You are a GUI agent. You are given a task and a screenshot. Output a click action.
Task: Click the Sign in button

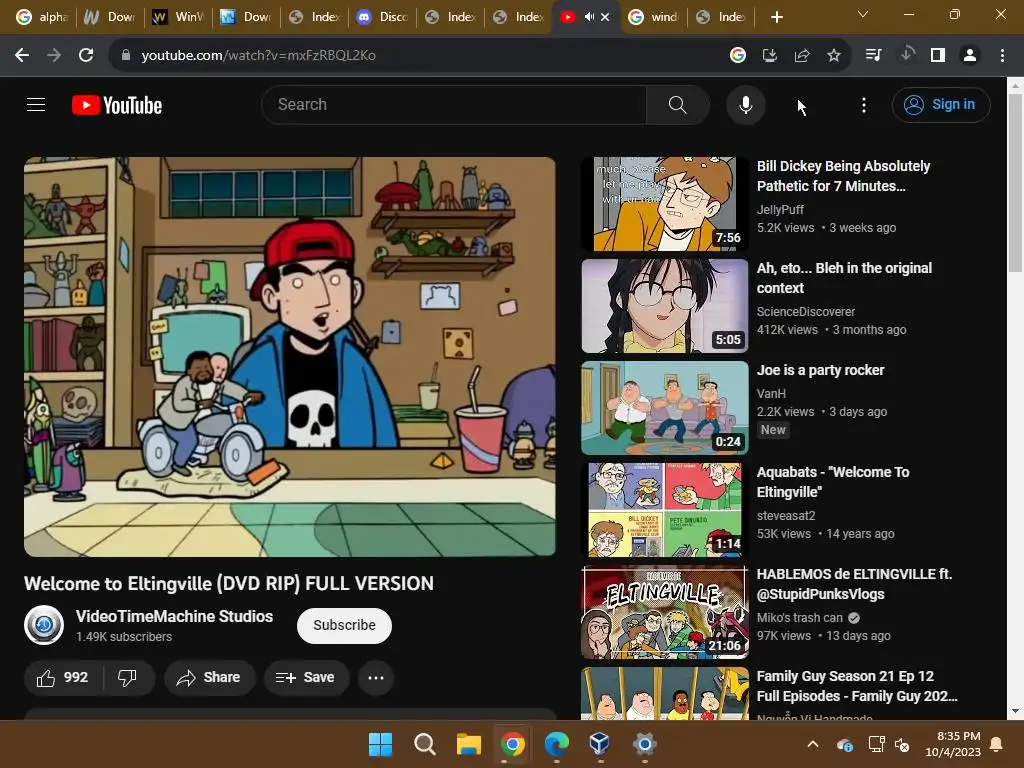coord(940,104)
